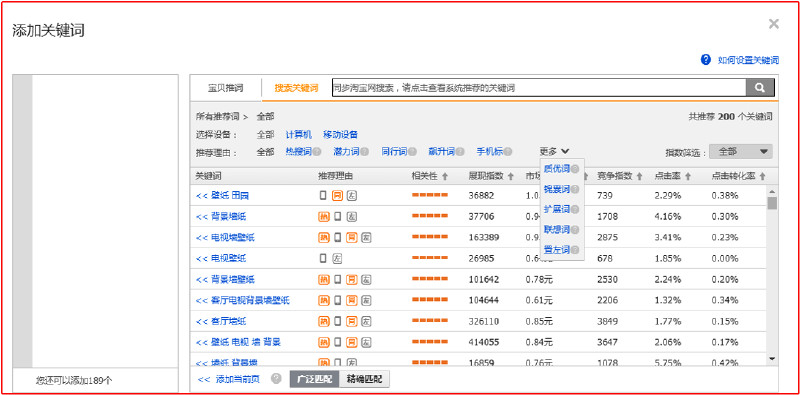Click sort arrow on 点击转化率 column

pos(763,177)
